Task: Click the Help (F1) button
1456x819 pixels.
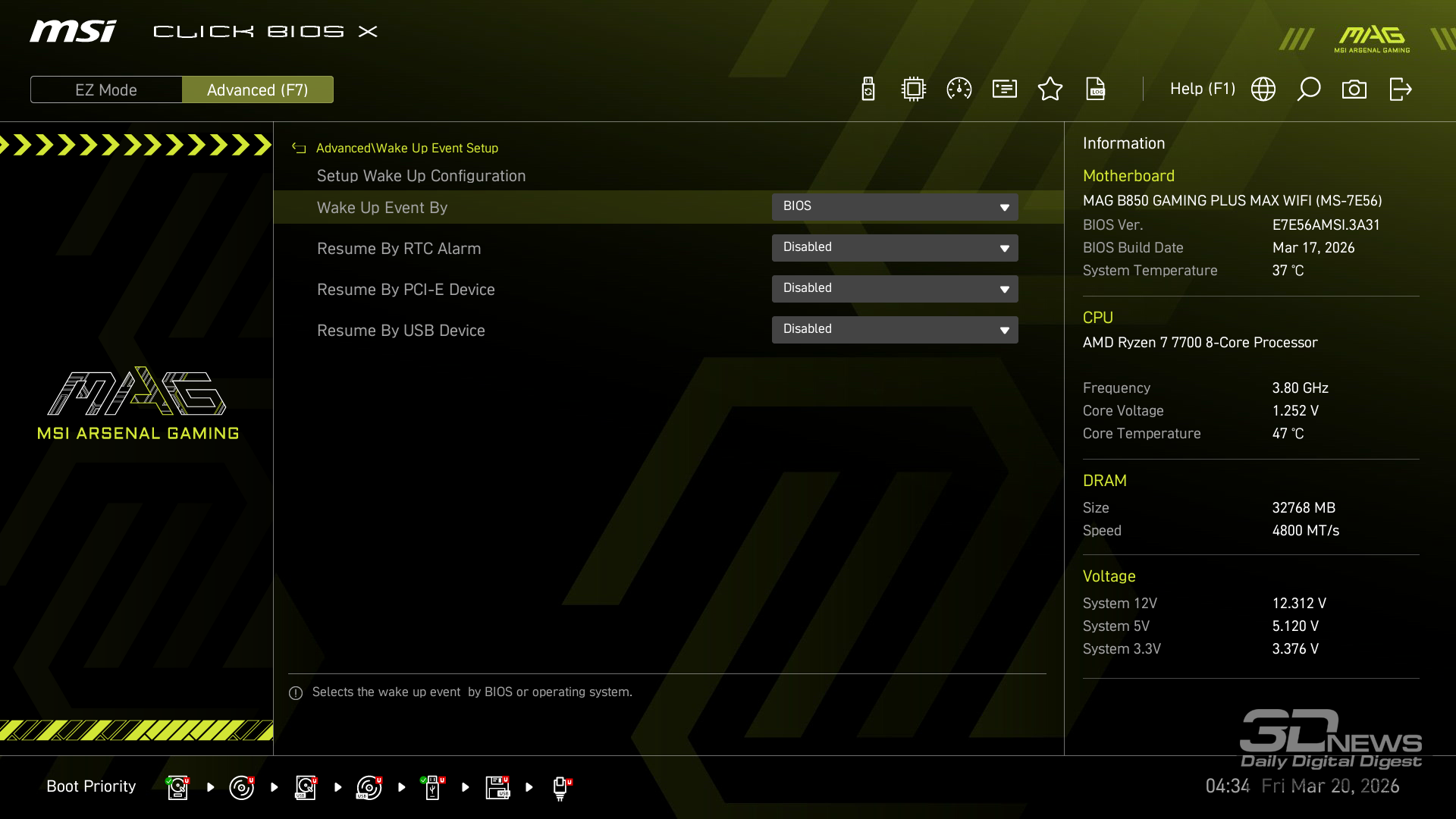Action: (x=1202, y=89)
